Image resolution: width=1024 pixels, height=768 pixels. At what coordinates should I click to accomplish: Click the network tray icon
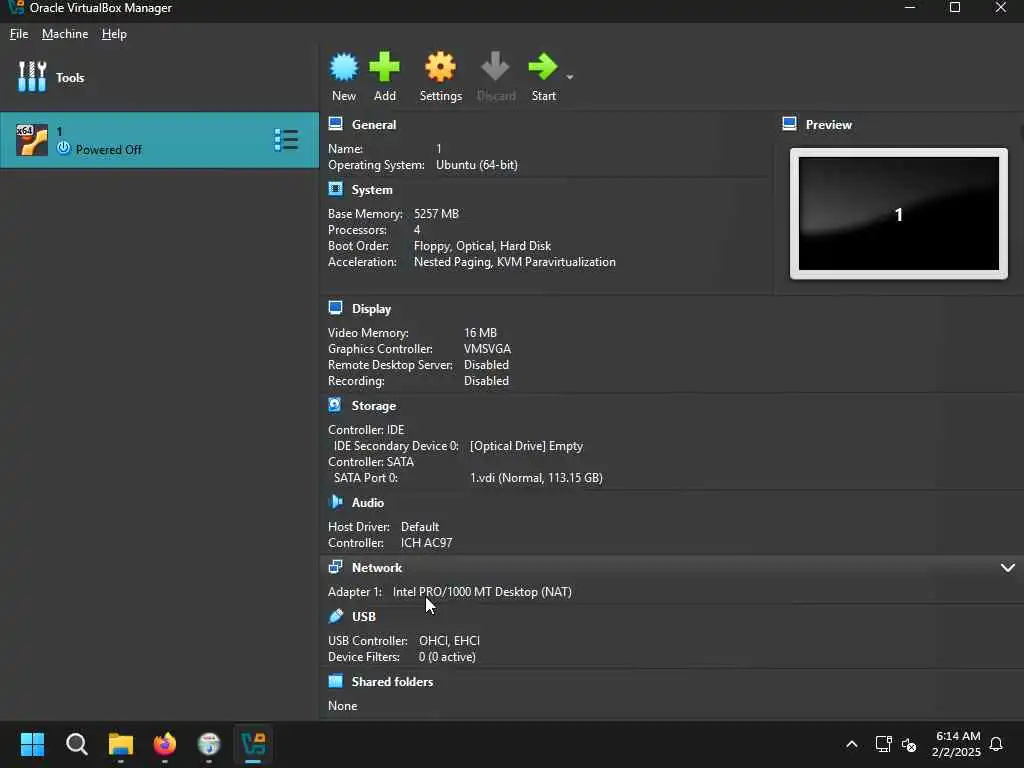883,744
